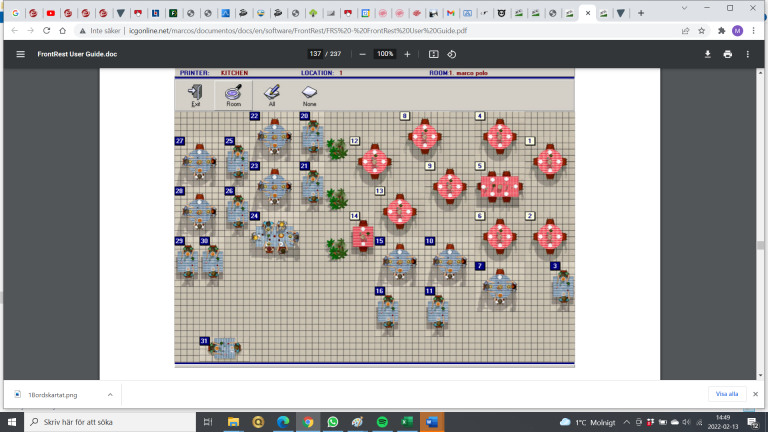Print the PDF document
The height and width of the screenshot is (432, 768).
point(727,54)
